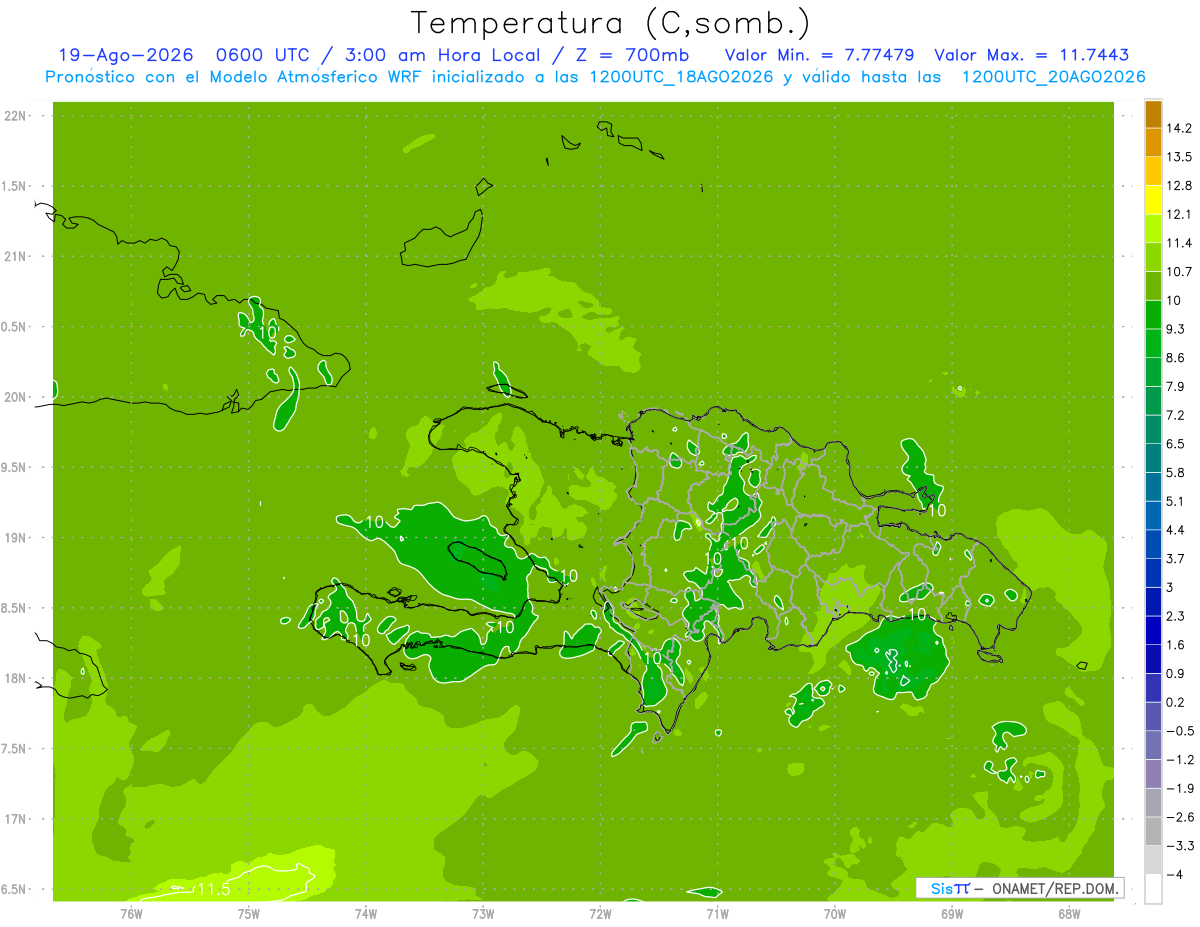Click the "18N" latitude axis label
Image resolution: width=1200 pixels, height=927 pixels.
pyautogui.click(x=14, y=679)
